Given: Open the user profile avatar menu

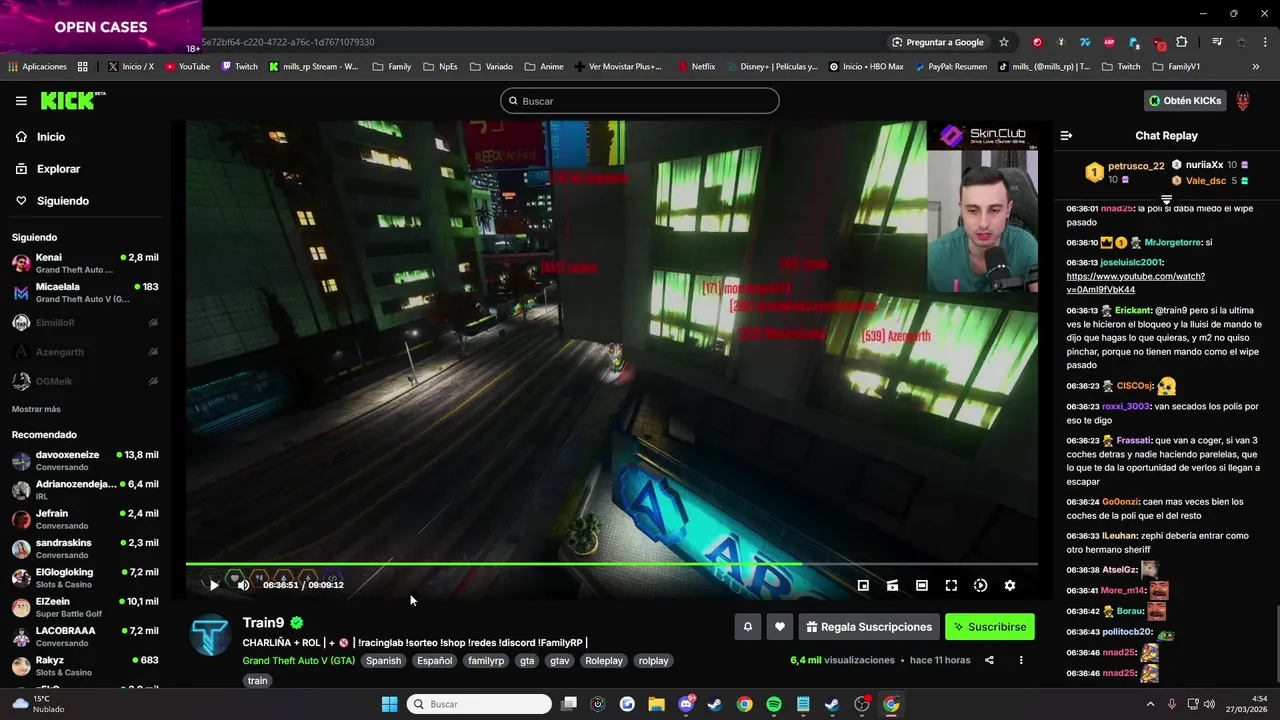Looking at the screenshot, I should pos(1243,101).
